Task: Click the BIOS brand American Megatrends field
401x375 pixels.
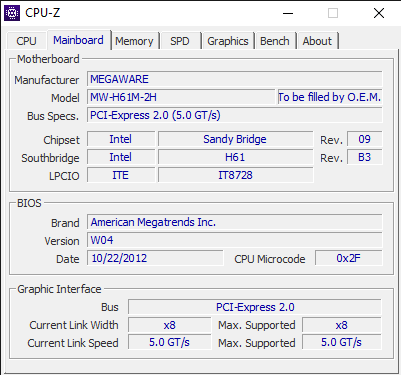Action: (x=235, y=222)
